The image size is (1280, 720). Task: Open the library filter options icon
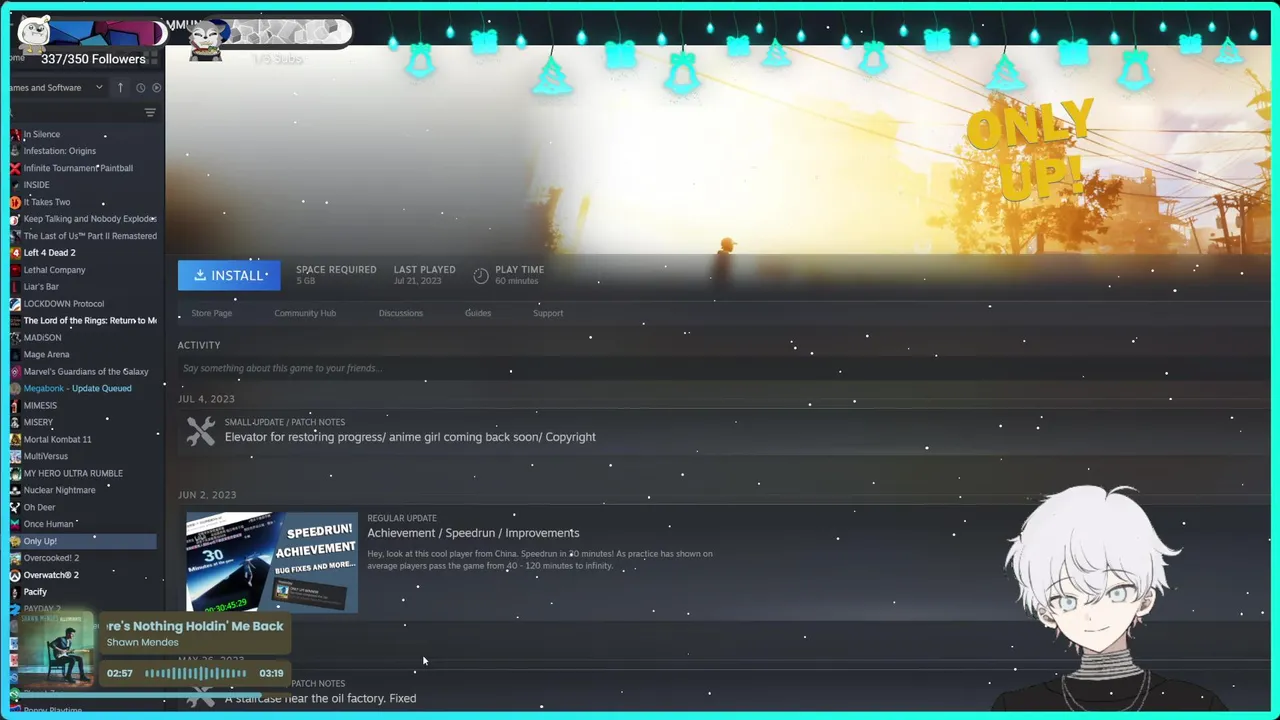[x=150, y=112]
